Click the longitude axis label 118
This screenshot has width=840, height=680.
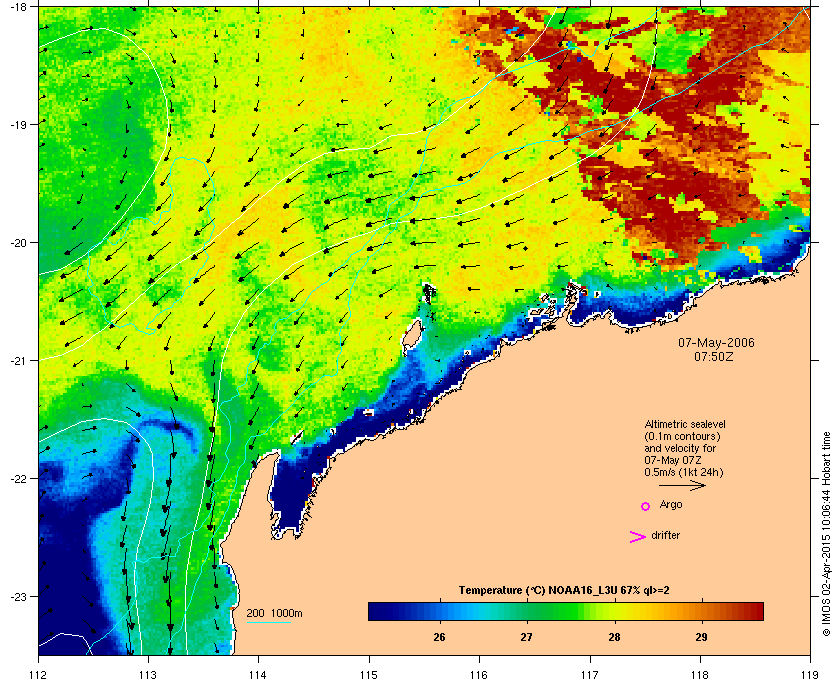[x=700, y=675]
